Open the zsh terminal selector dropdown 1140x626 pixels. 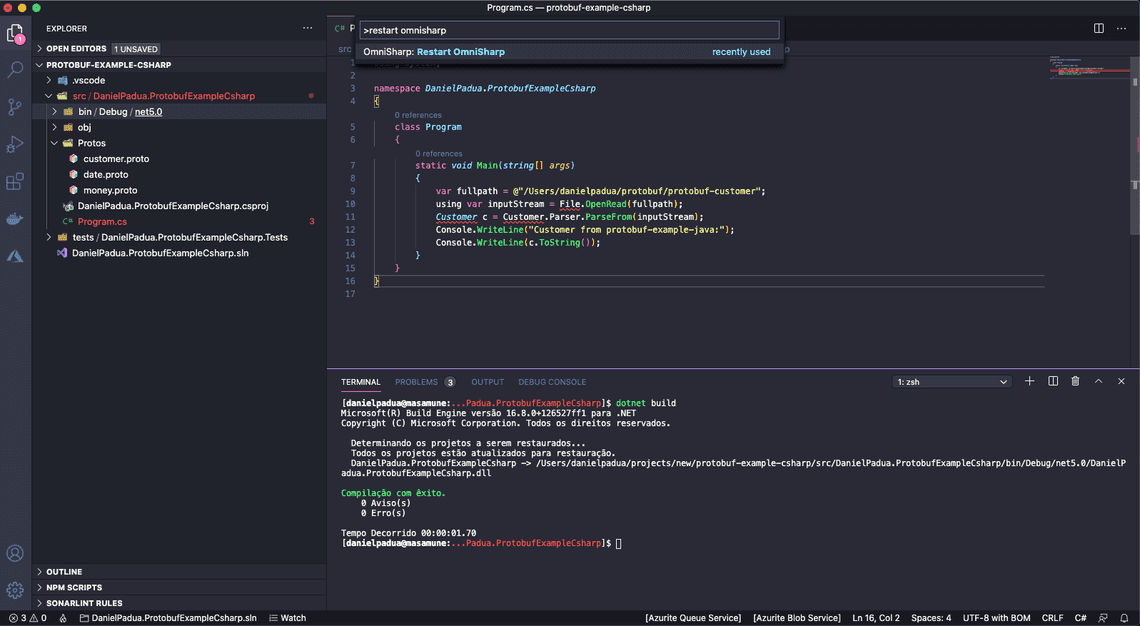(x=952, y=382)
